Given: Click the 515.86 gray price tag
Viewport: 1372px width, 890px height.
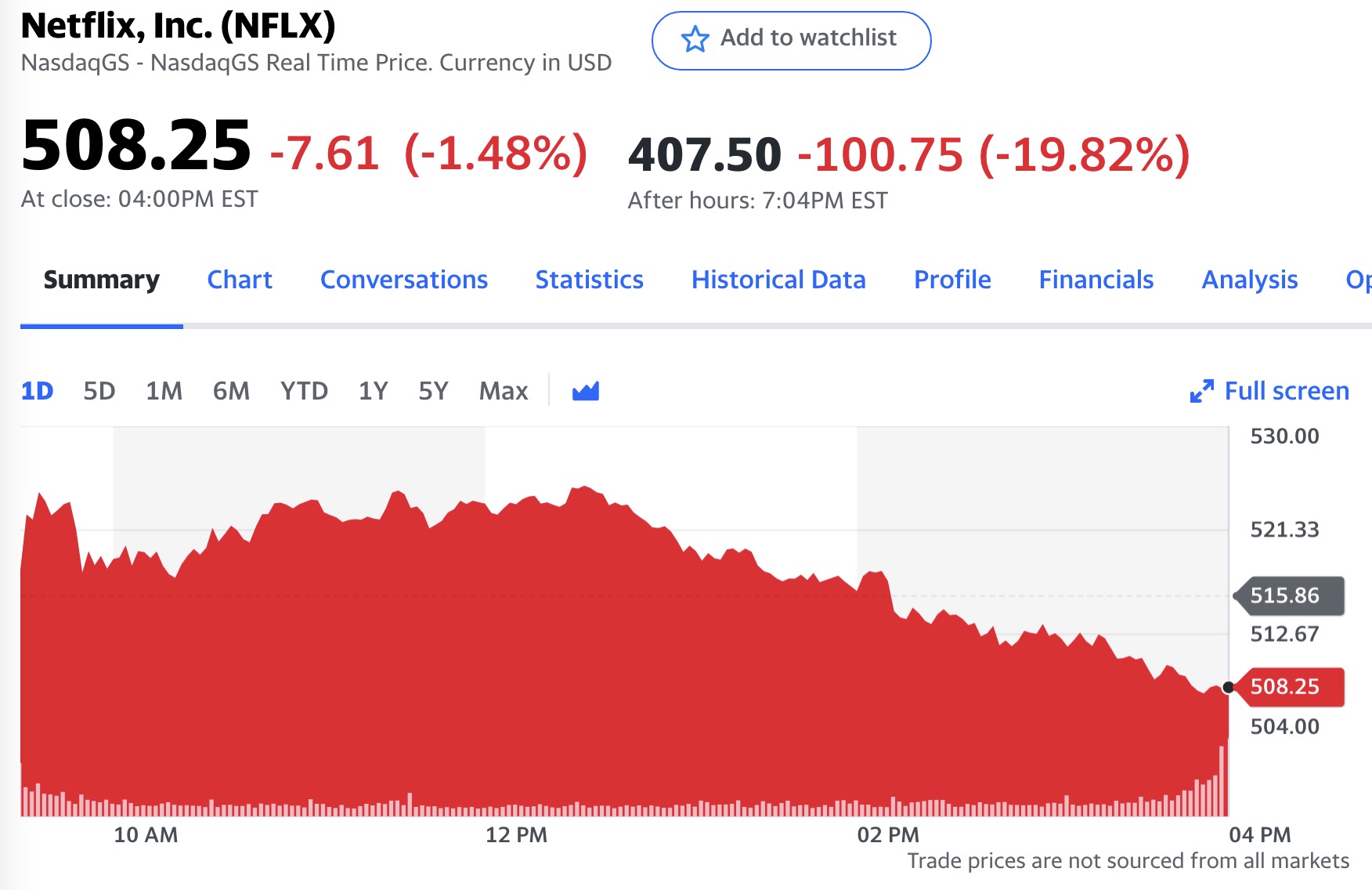Looking at the screenshot, I should [1288, 595].
